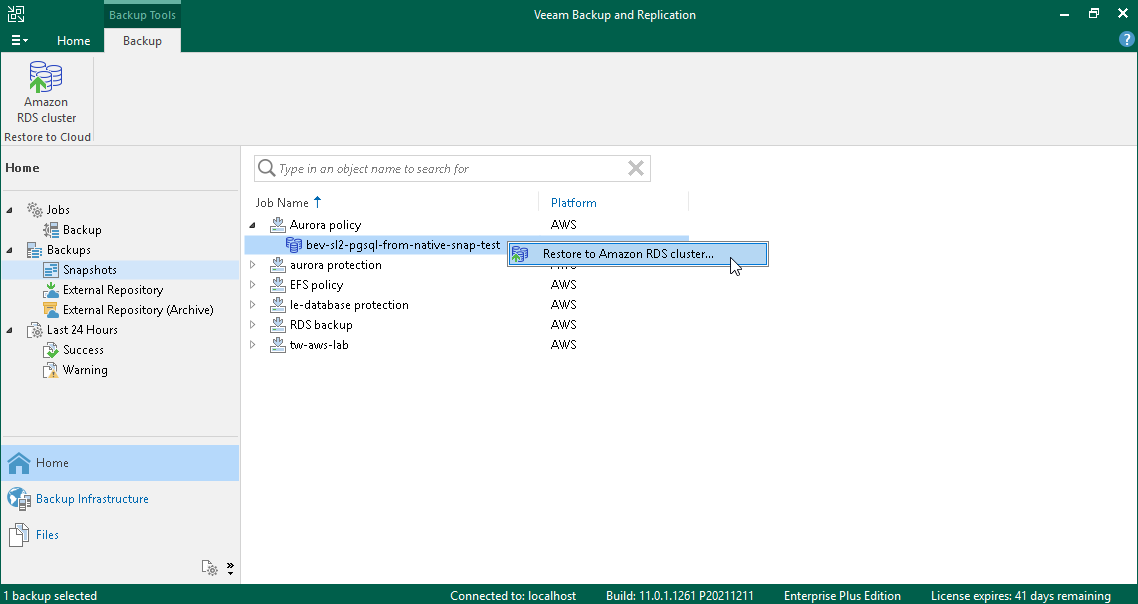Select the tw-aws-lab job icon
This screenshot has height=604, width=1138.
click(277, 345)
